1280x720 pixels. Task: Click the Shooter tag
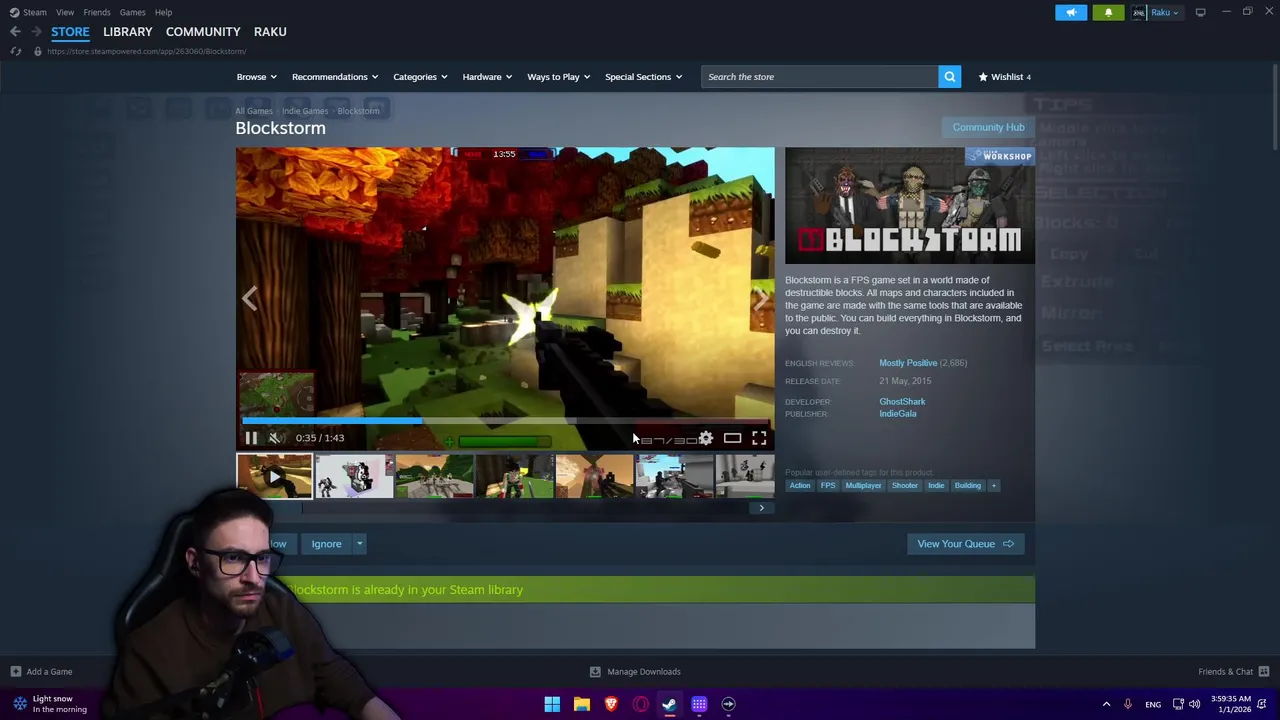[905, 486]
